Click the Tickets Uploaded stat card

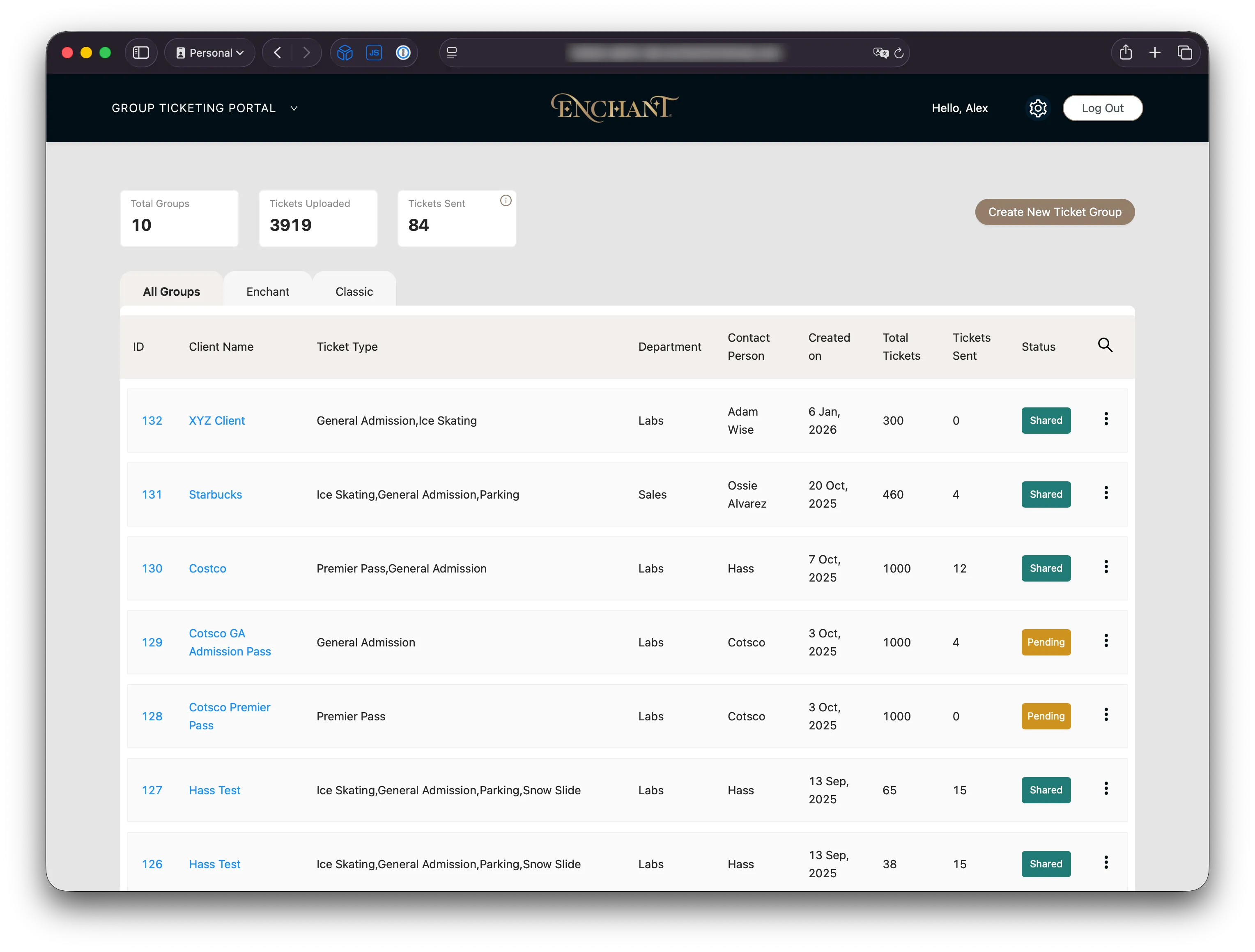point(318,218)
